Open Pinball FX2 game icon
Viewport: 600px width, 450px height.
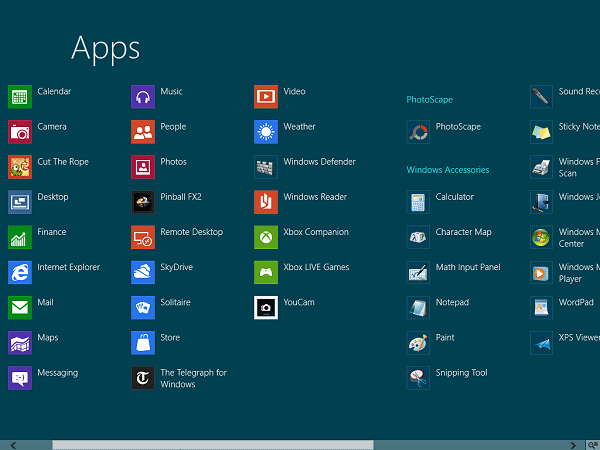click(143, 202)
